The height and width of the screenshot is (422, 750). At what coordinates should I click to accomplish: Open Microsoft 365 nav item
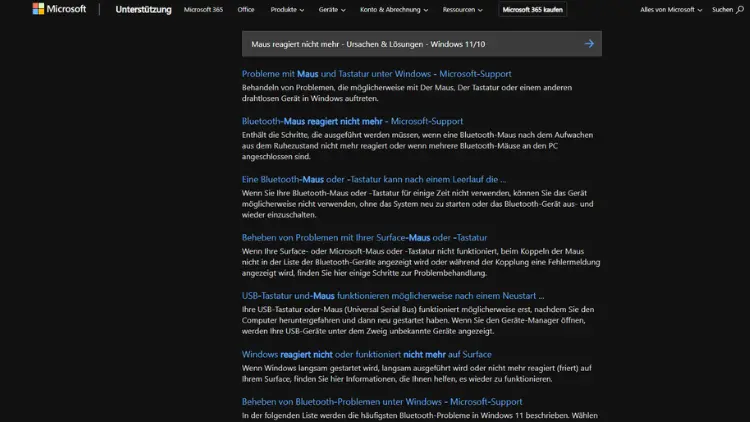click(203, 10)
